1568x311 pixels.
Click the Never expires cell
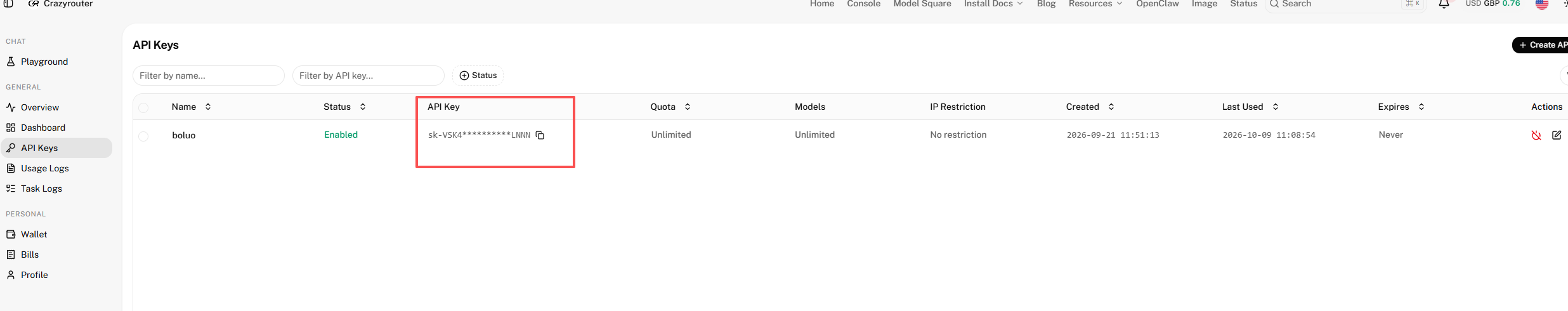point(1391,135)
